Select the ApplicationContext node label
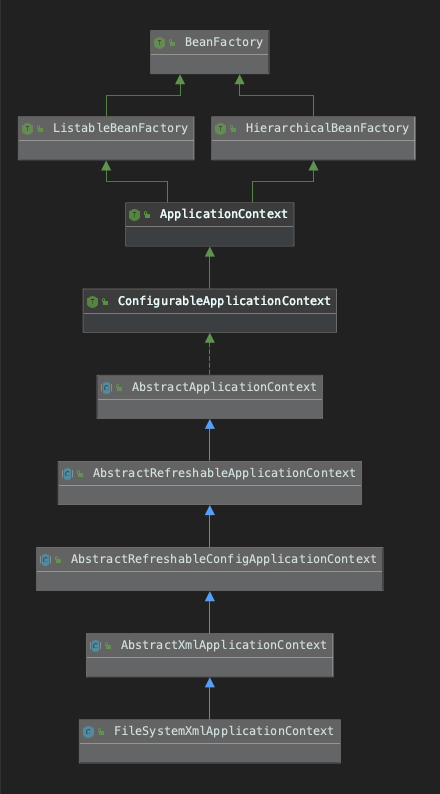 (x=224, y=214)
